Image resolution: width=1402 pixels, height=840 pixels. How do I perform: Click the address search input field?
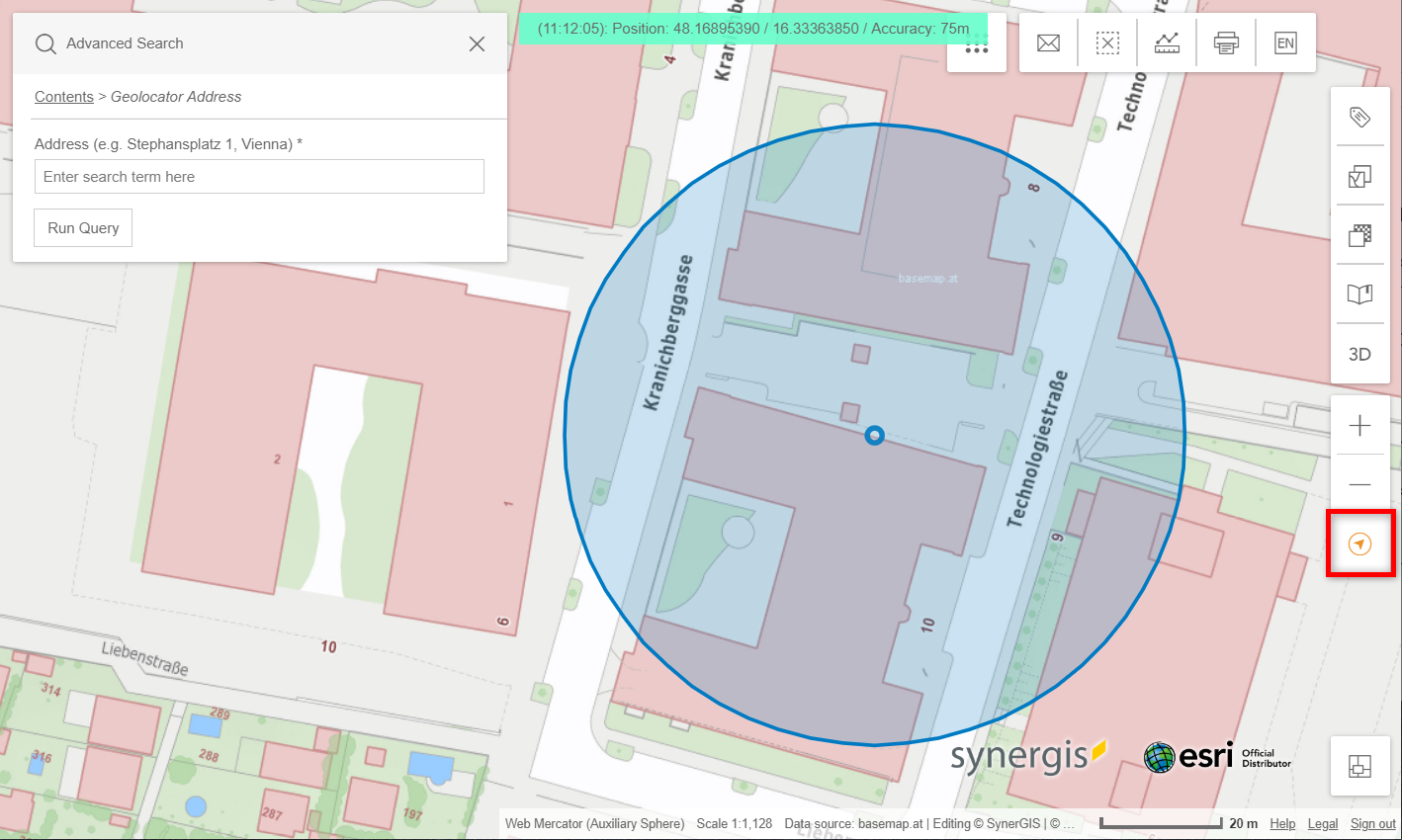pos(259,176)
